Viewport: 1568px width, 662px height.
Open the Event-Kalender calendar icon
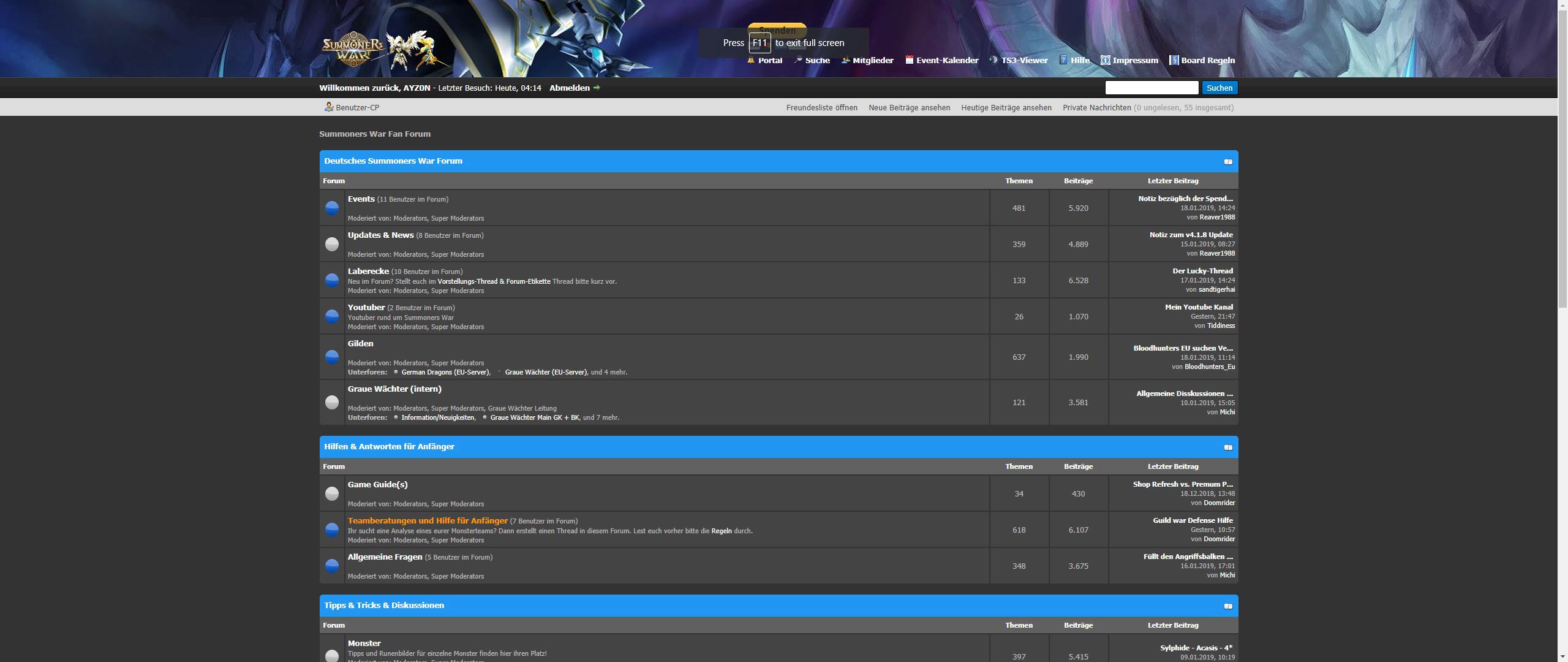click(910, 60)
